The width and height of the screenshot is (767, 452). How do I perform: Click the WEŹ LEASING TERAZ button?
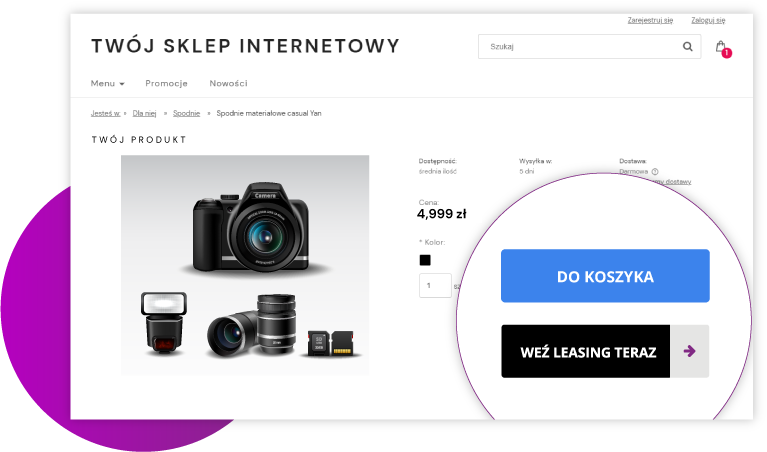pyautogui.click(x=605, y=351)
